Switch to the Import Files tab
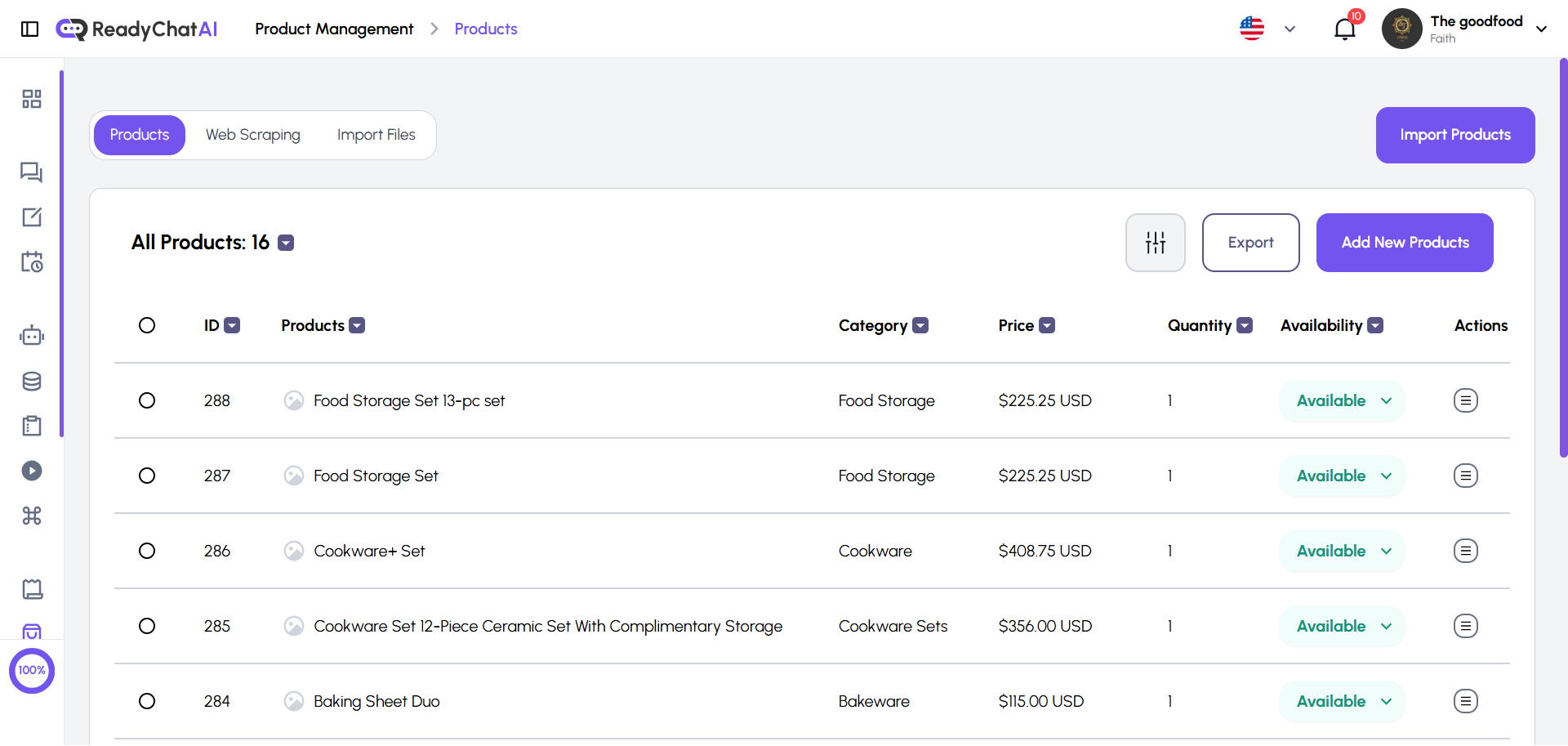 tap(376, 135)
